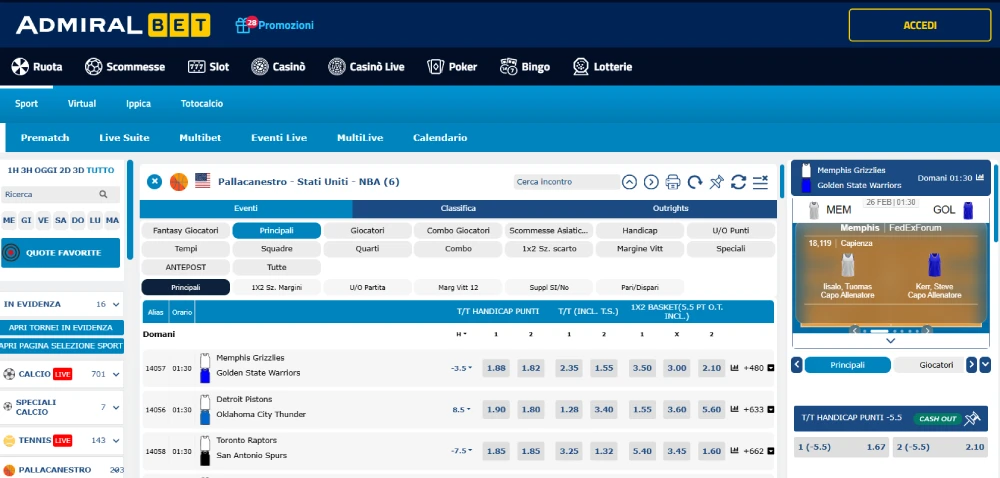Screen dimensions: 1000x478
Task: Click the Casinò chip icon
Action: click(260, 66)
